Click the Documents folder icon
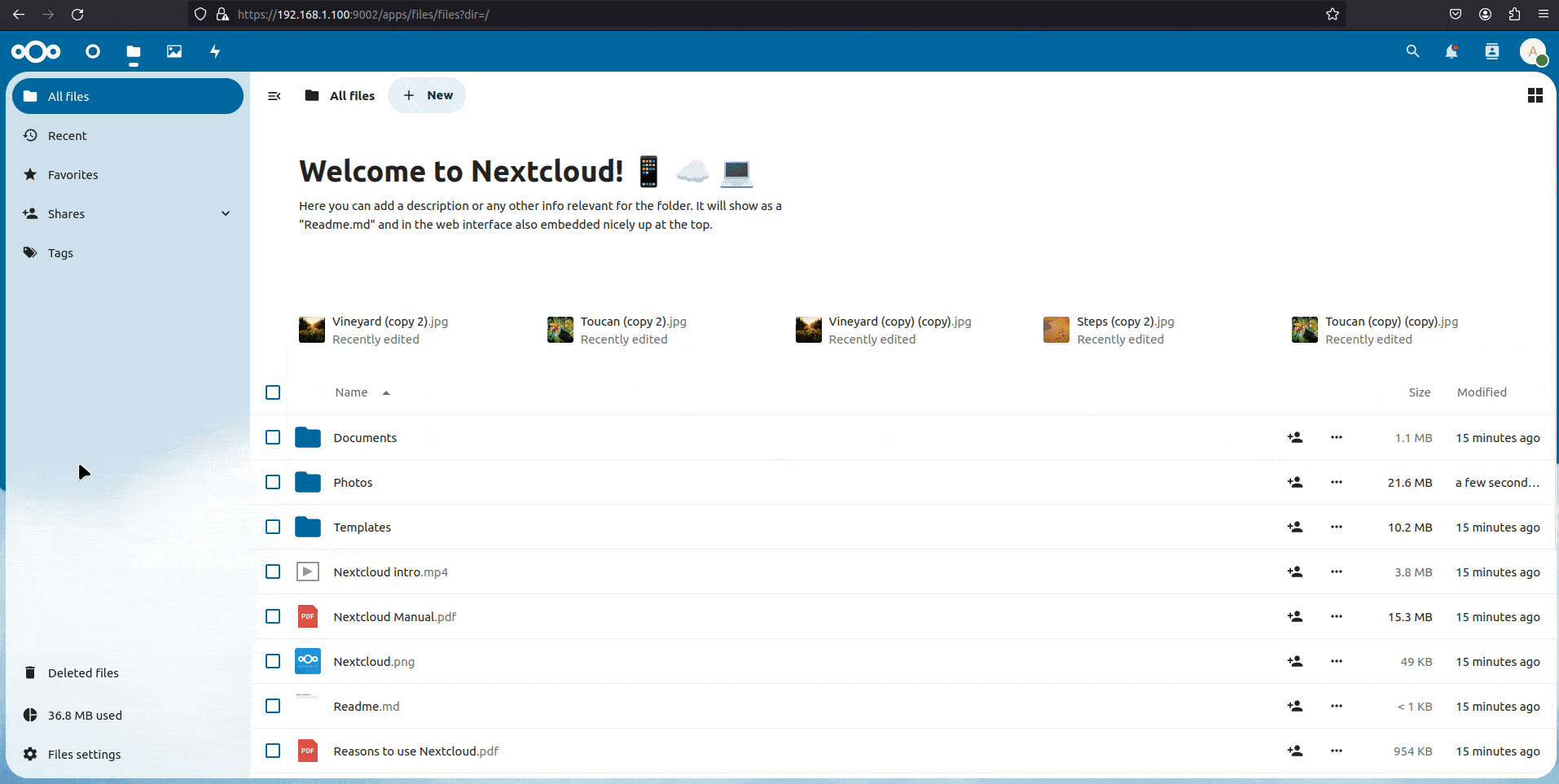The height and width of the screenshot is (784, 1559). click(x=308, y=437)
